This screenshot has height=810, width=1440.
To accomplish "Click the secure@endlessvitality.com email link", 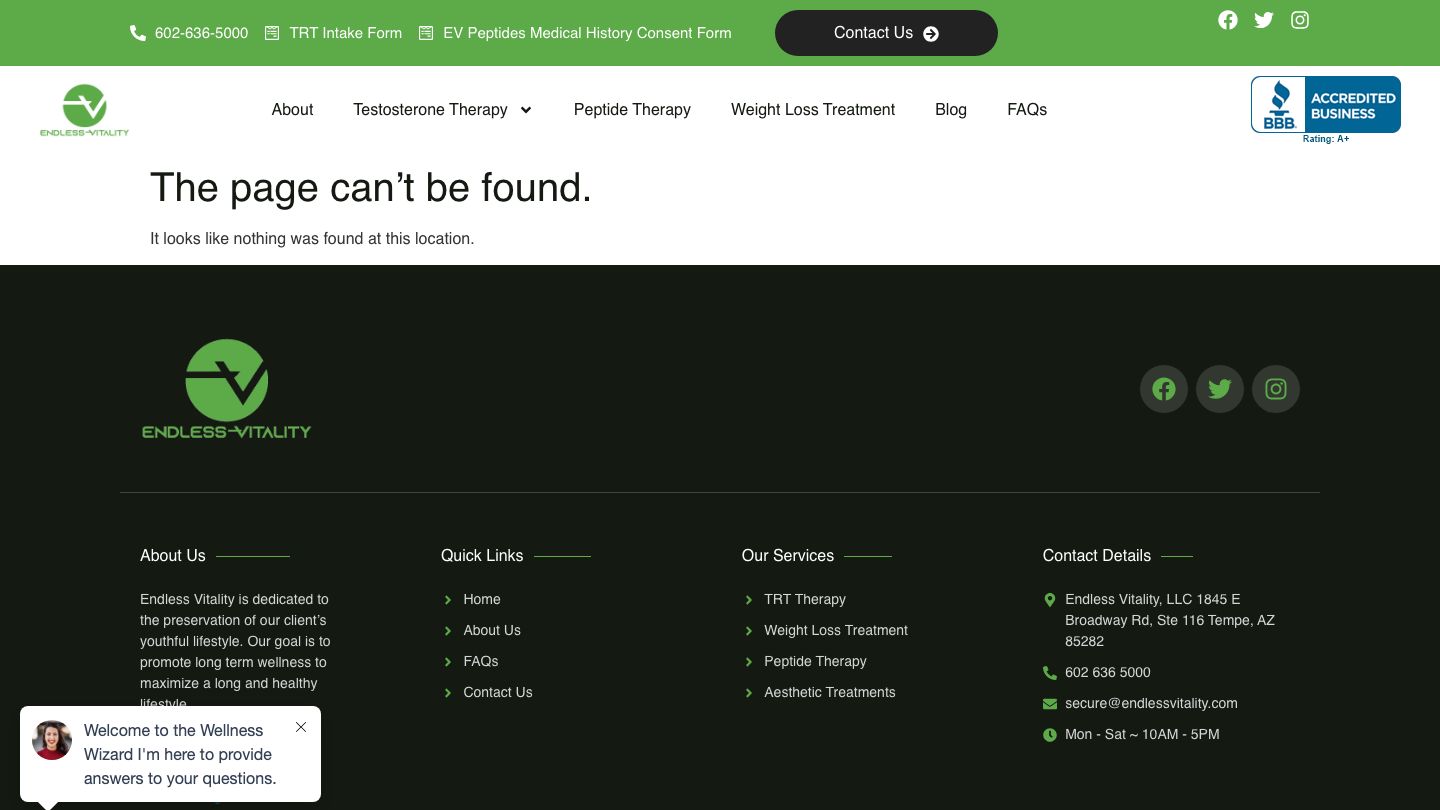I will (1150, 703).
